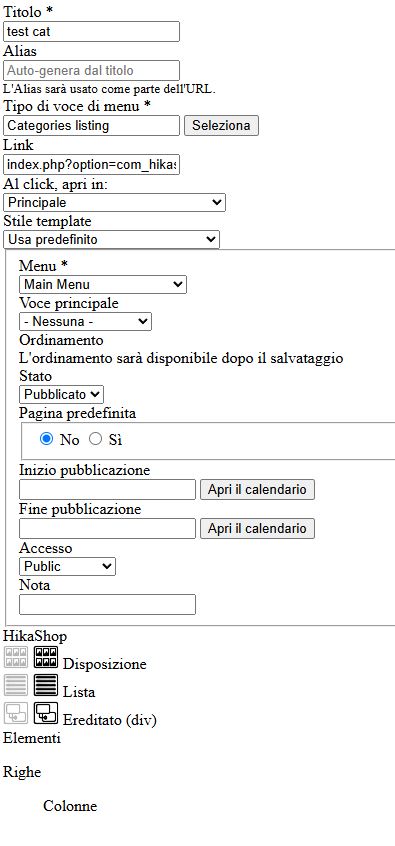The height and width of the screenshot is (846, 395).
Task: Open the Voce principale dropdown
Action: pos(85,322)
